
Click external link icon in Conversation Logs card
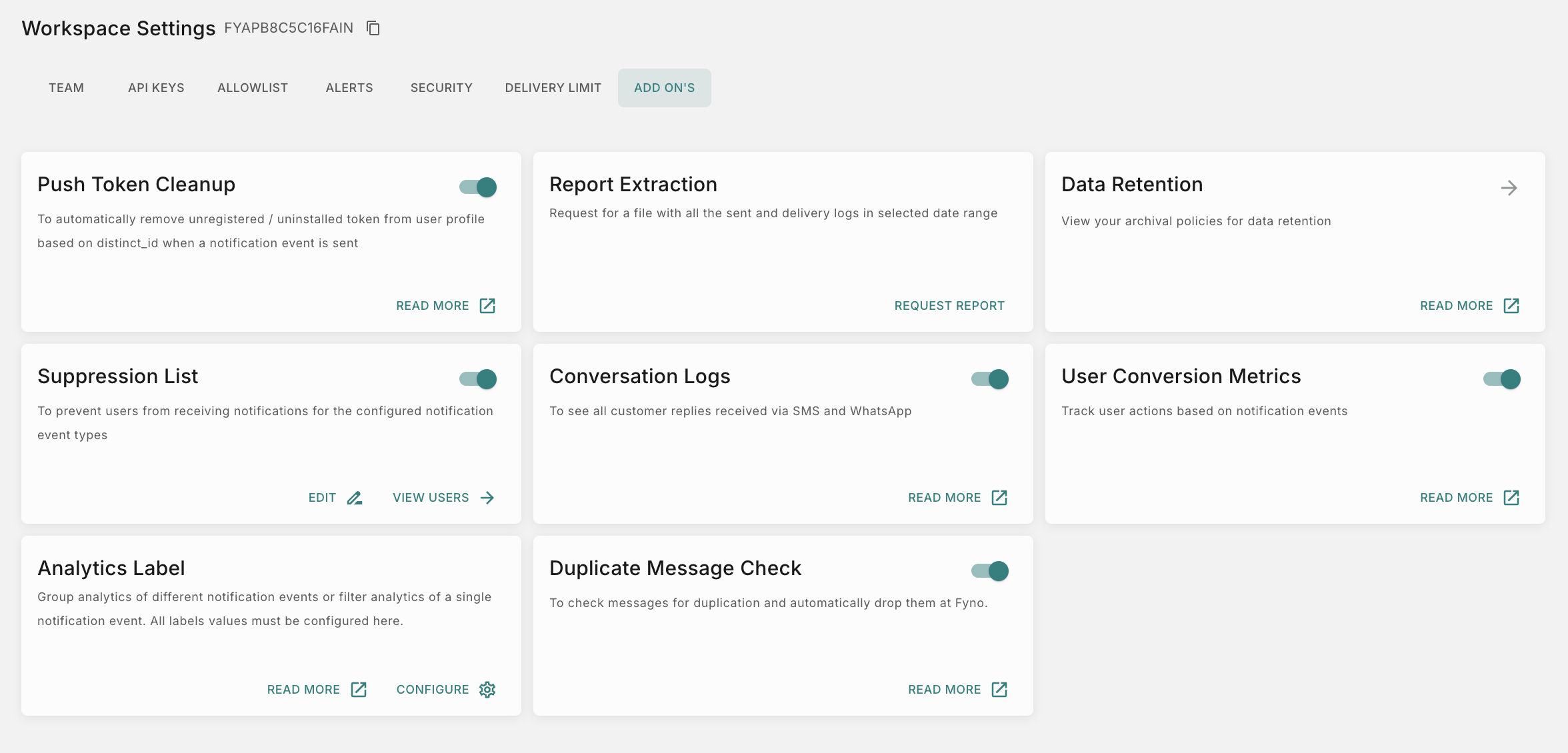coord(999,498)
